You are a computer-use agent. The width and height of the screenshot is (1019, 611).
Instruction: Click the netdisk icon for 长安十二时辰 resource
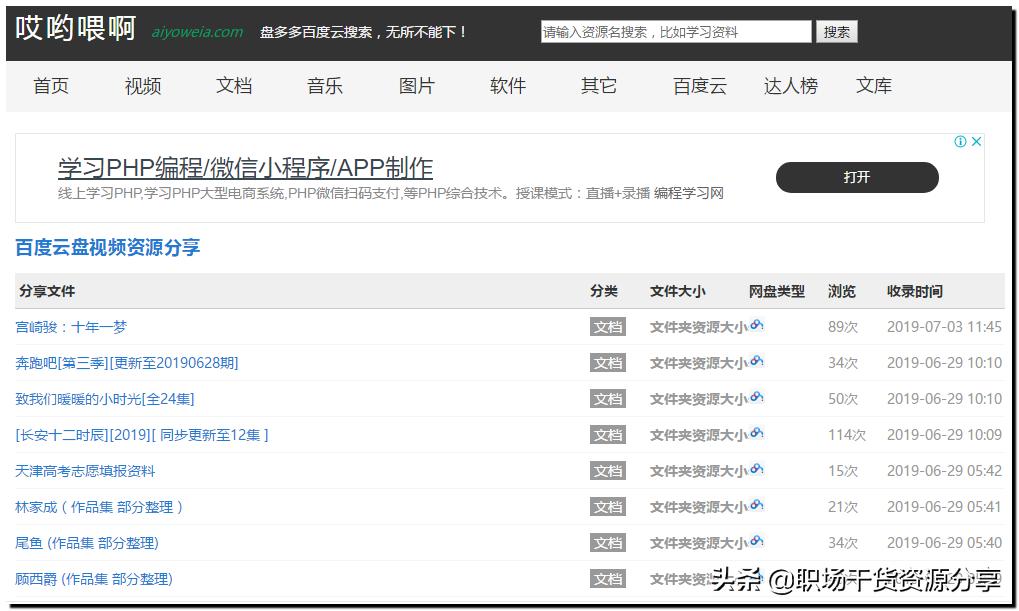tap(757, 434)
